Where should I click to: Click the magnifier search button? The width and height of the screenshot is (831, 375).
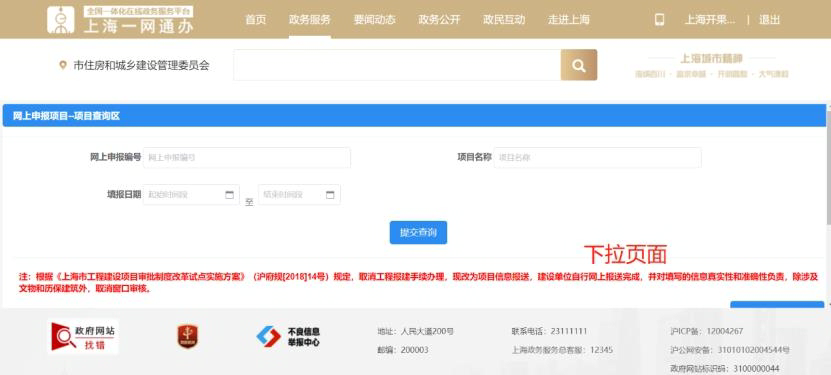click(579, 65)
